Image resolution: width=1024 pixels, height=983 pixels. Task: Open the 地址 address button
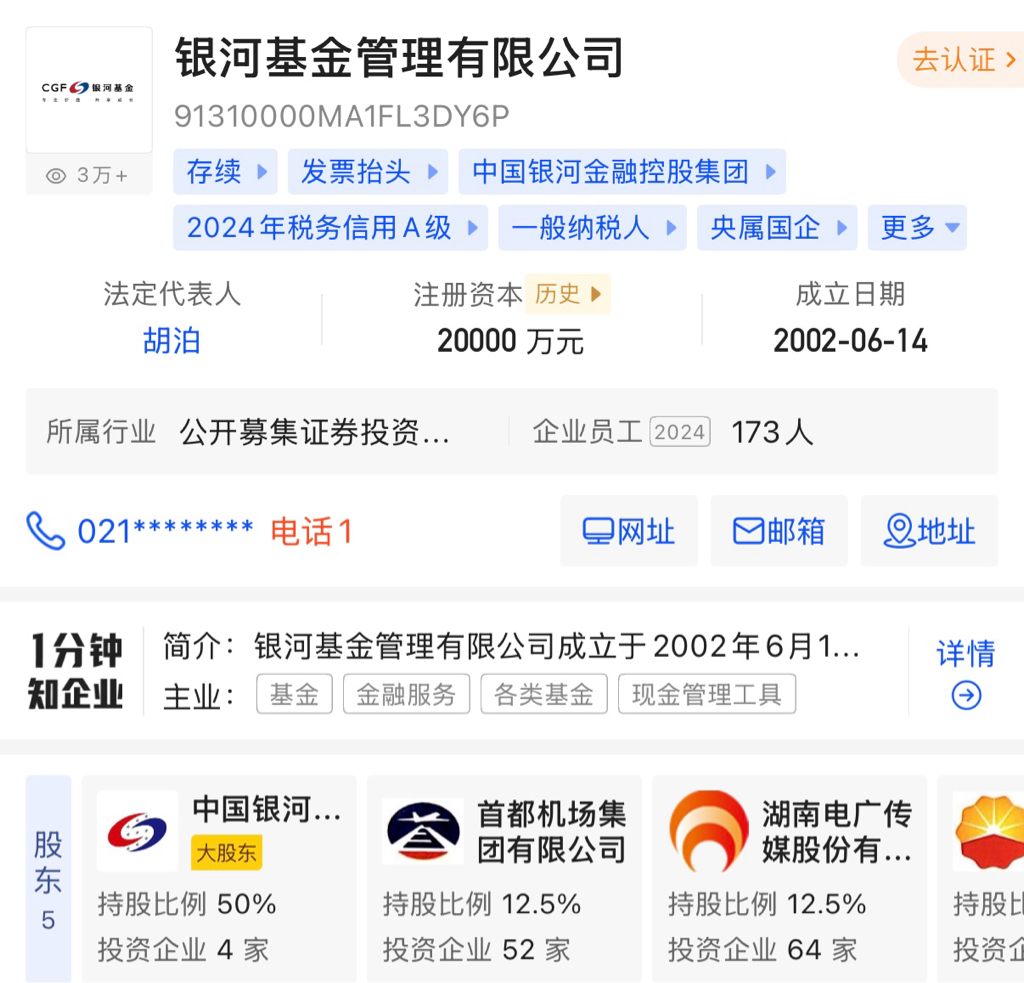click(929, 530)
